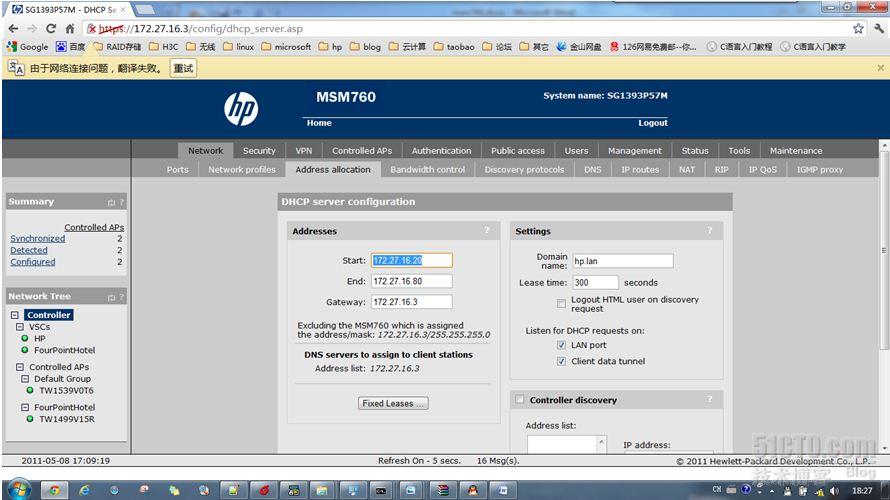Click the Logout link in the header
The height and width of the screenshot is (500, 890).
tap(653, 123)
